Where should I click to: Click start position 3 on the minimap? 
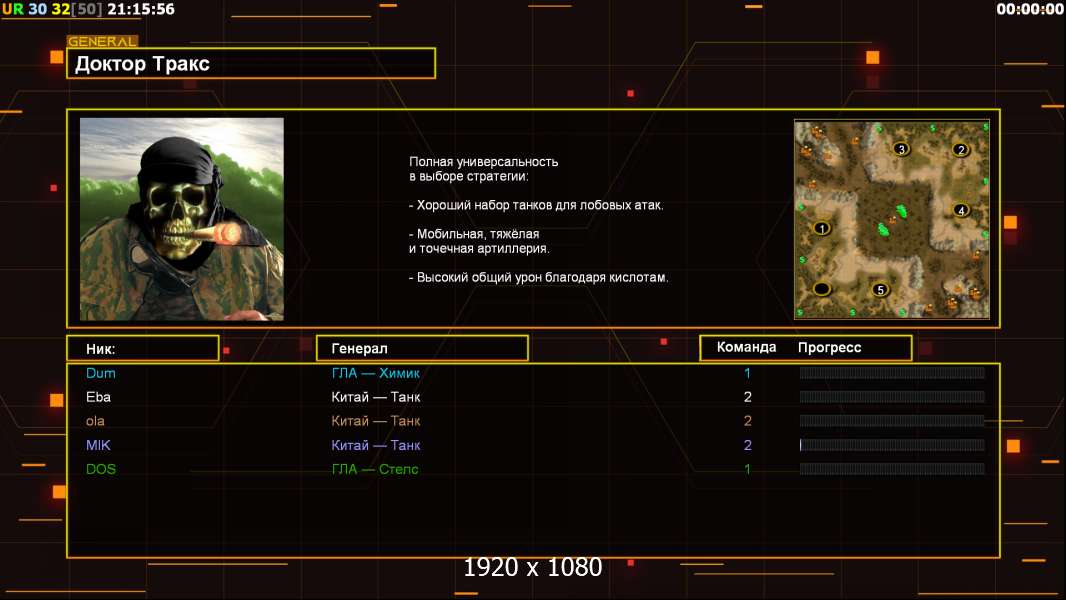pyautogui.click(x=901, y=149)
